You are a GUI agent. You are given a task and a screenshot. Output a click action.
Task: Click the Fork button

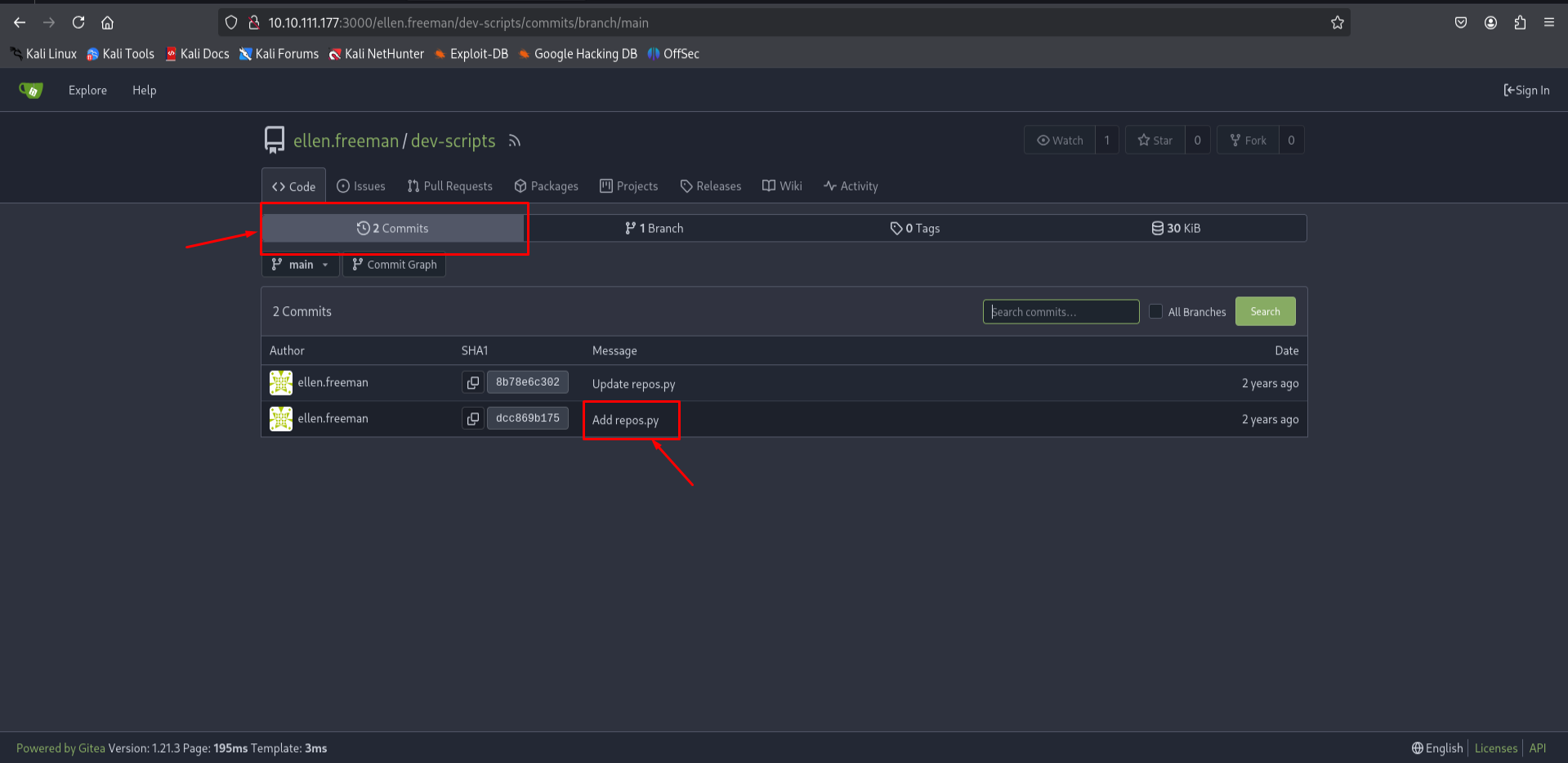1248,141
